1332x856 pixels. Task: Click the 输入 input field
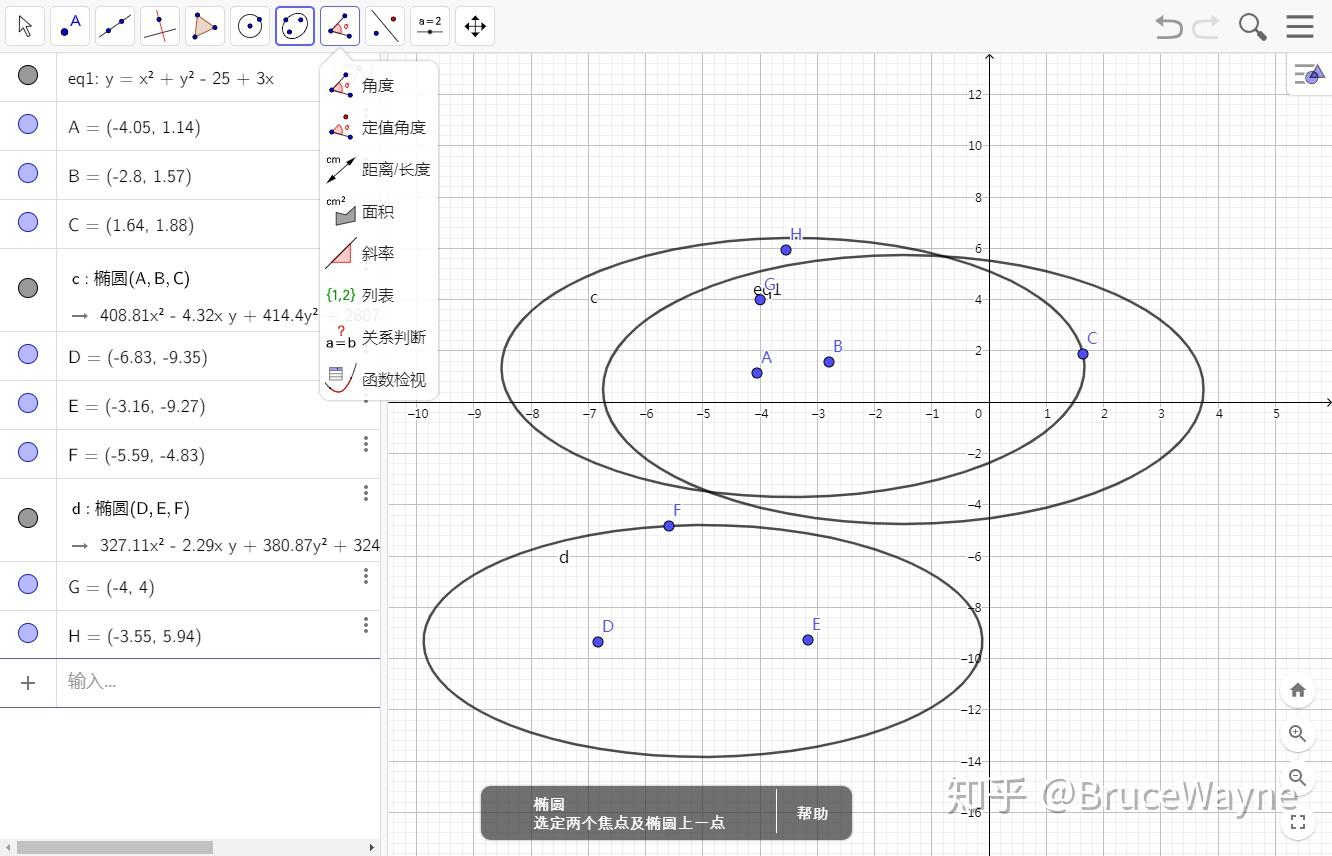[218, 682]
